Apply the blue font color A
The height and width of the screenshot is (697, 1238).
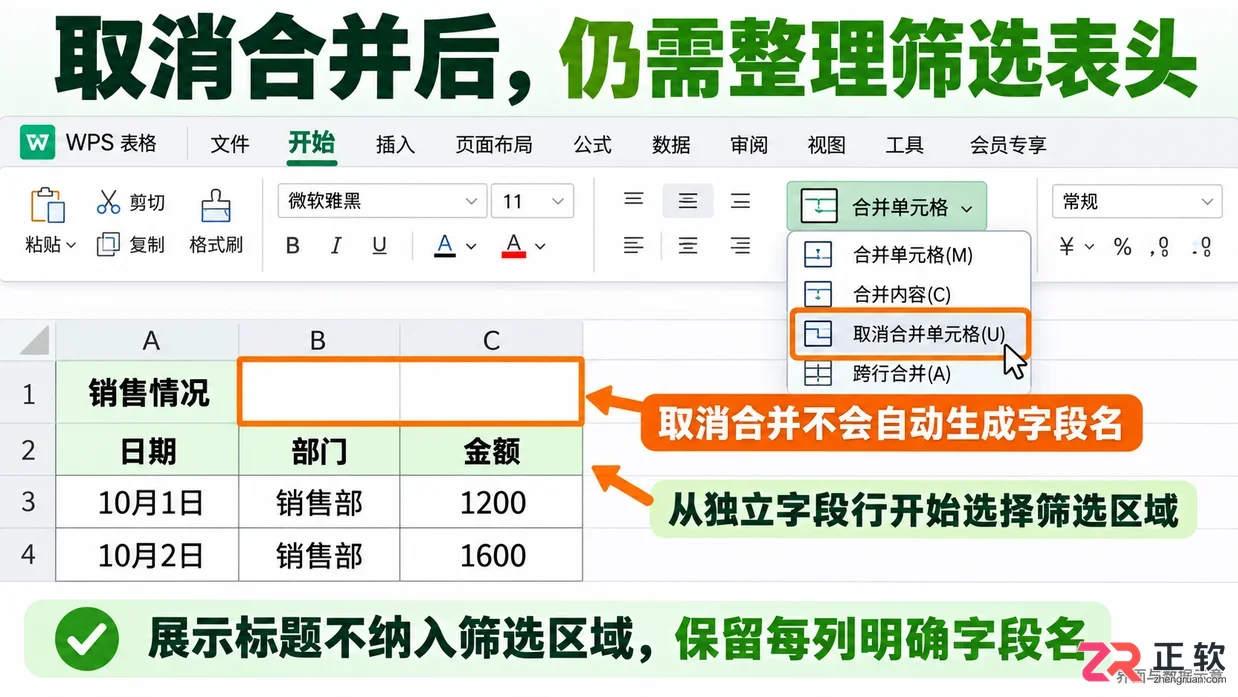[x=445, y=245]
